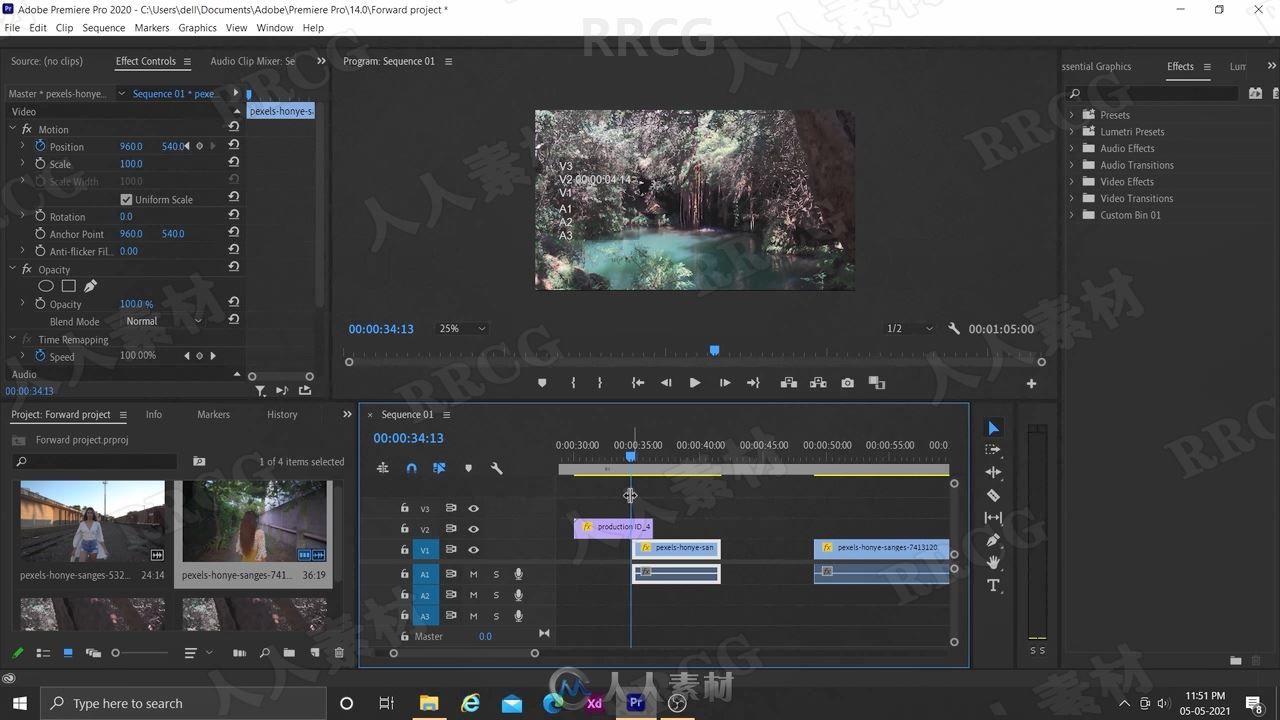Open Blend Mode Normal dropdown

click(164, 321)
